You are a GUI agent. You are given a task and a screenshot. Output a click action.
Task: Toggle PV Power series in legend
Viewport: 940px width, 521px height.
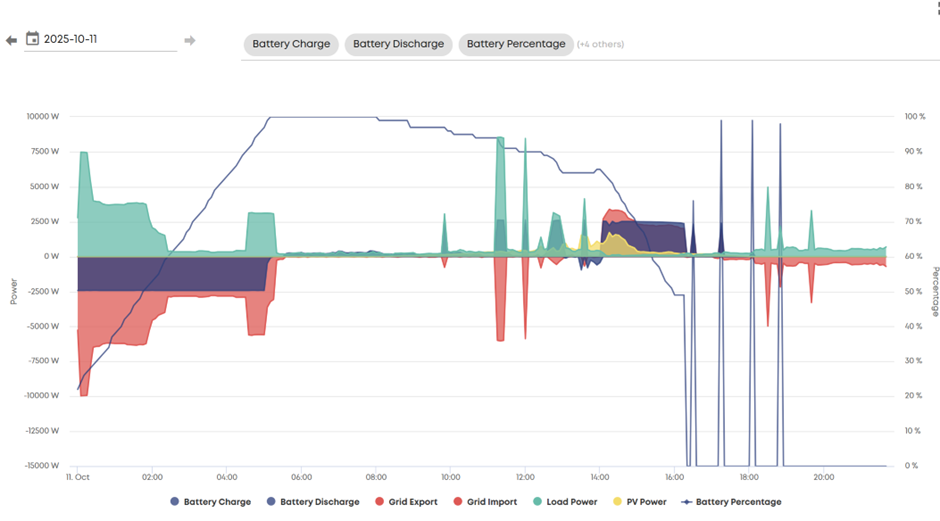click(639, 502)
